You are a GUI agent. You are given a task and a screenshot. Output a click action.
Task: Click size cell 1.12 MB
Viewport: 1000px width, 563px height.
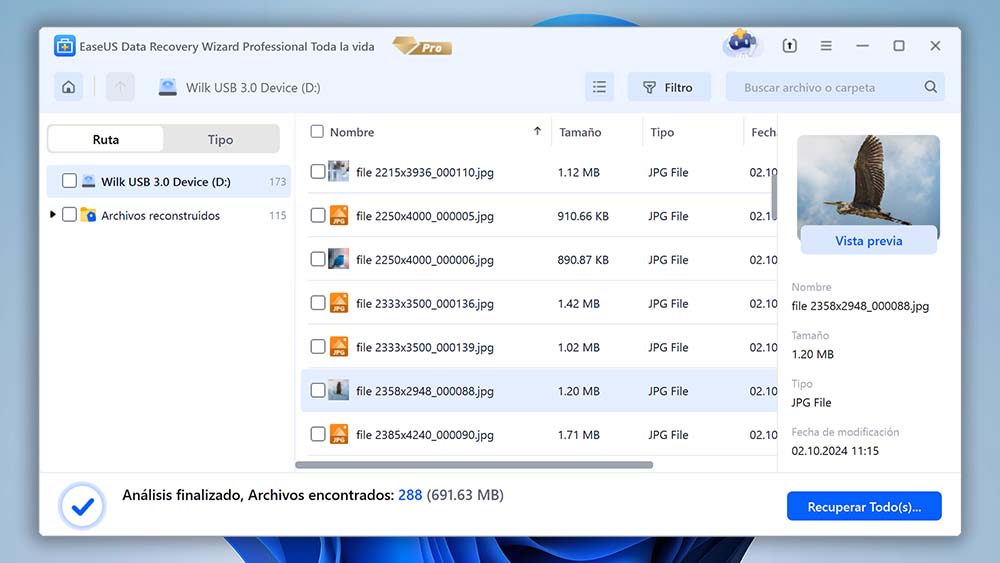(578, 172)
